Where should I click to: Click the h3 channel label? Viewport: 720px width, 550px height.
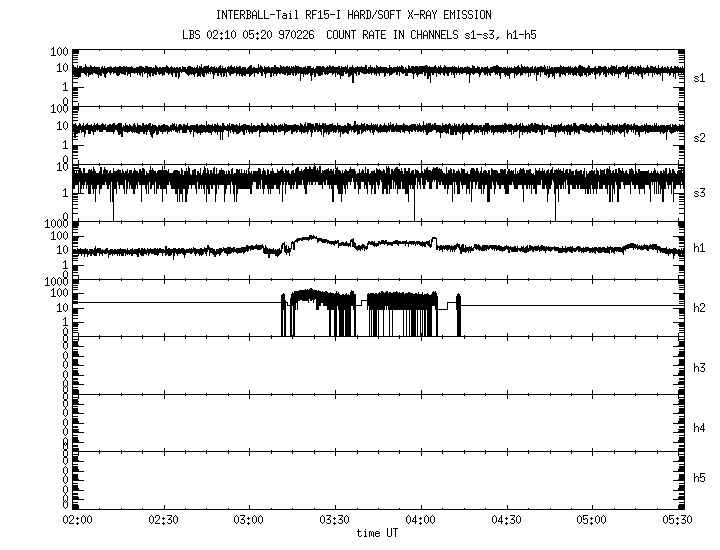699,368
